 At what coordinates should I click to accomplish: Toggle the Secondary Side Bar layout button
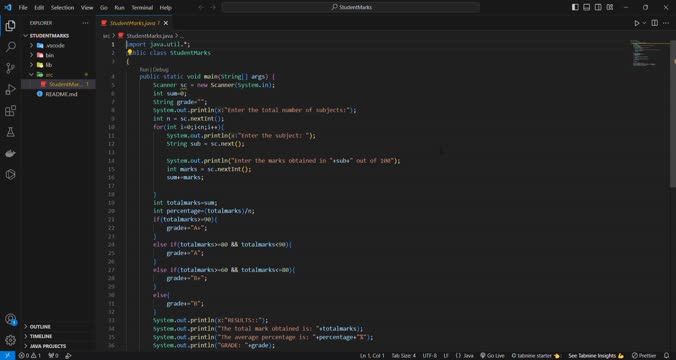pos(598,7)
